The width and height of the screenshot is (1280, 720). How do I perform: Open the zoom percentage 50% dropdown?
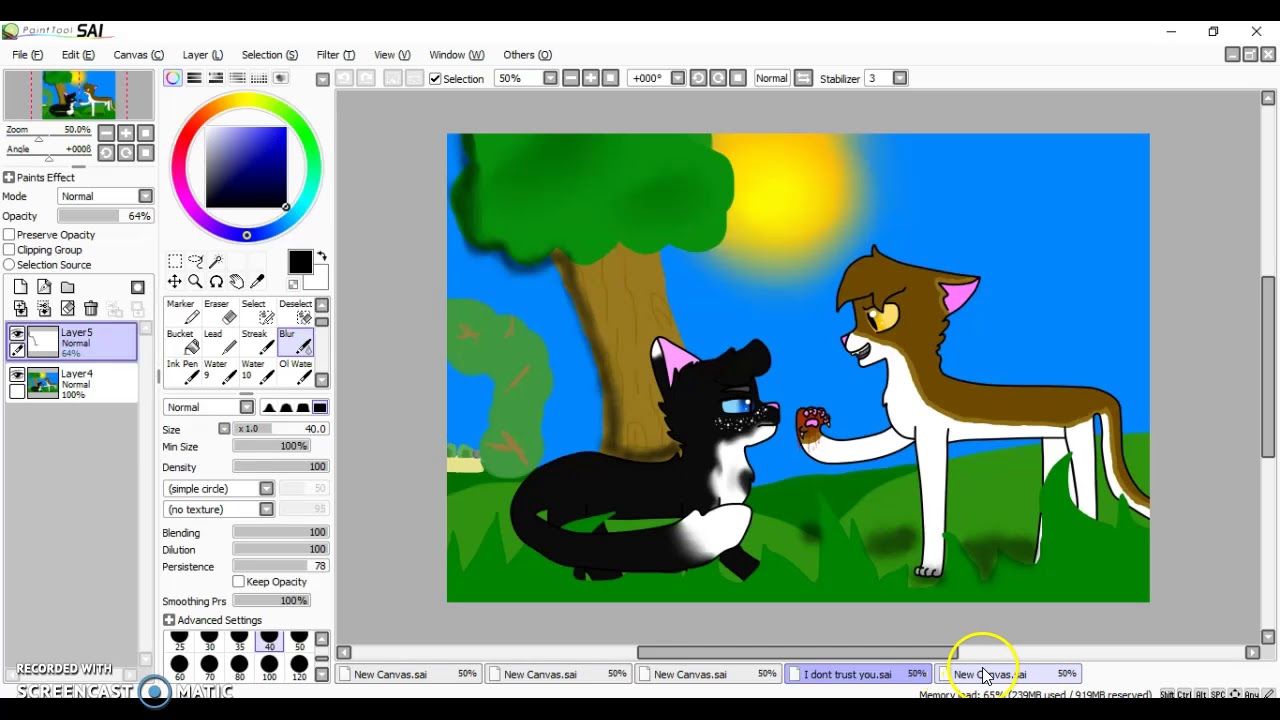(x=551, y=78)
